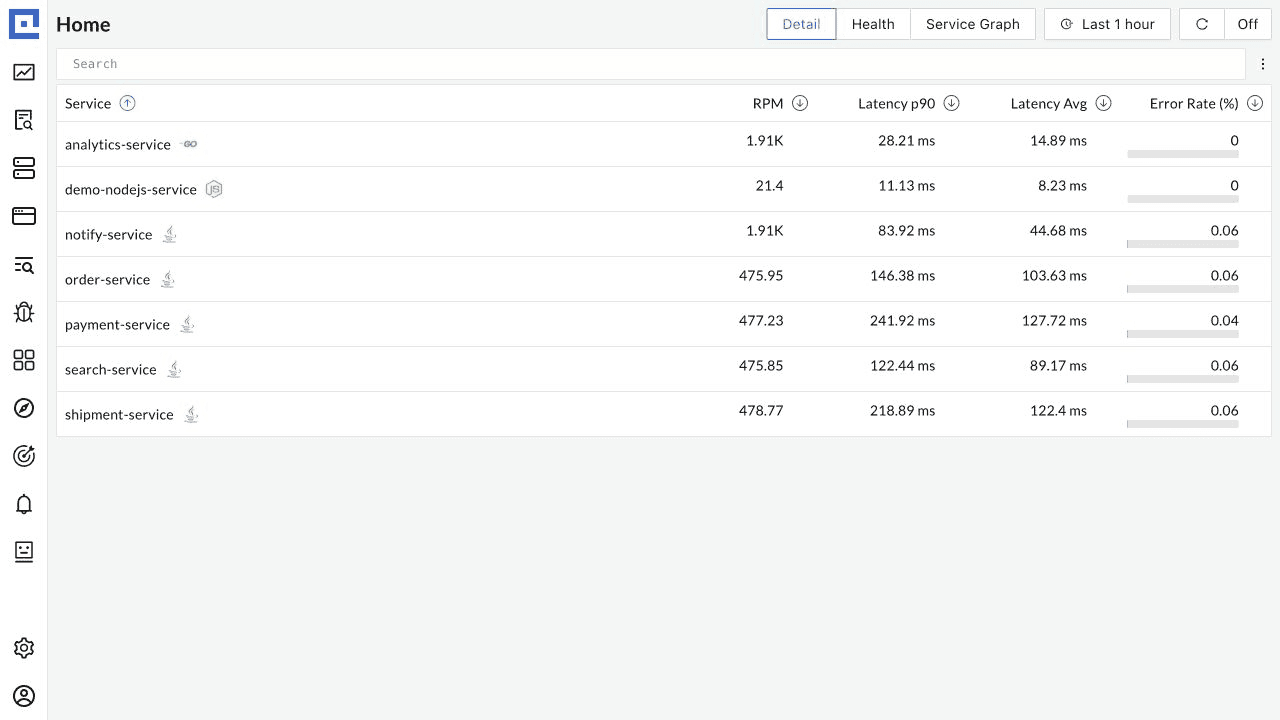Click the 478.77 RPM value
This screenshot has height=720, width=1280.
click(x=761, y=410)
